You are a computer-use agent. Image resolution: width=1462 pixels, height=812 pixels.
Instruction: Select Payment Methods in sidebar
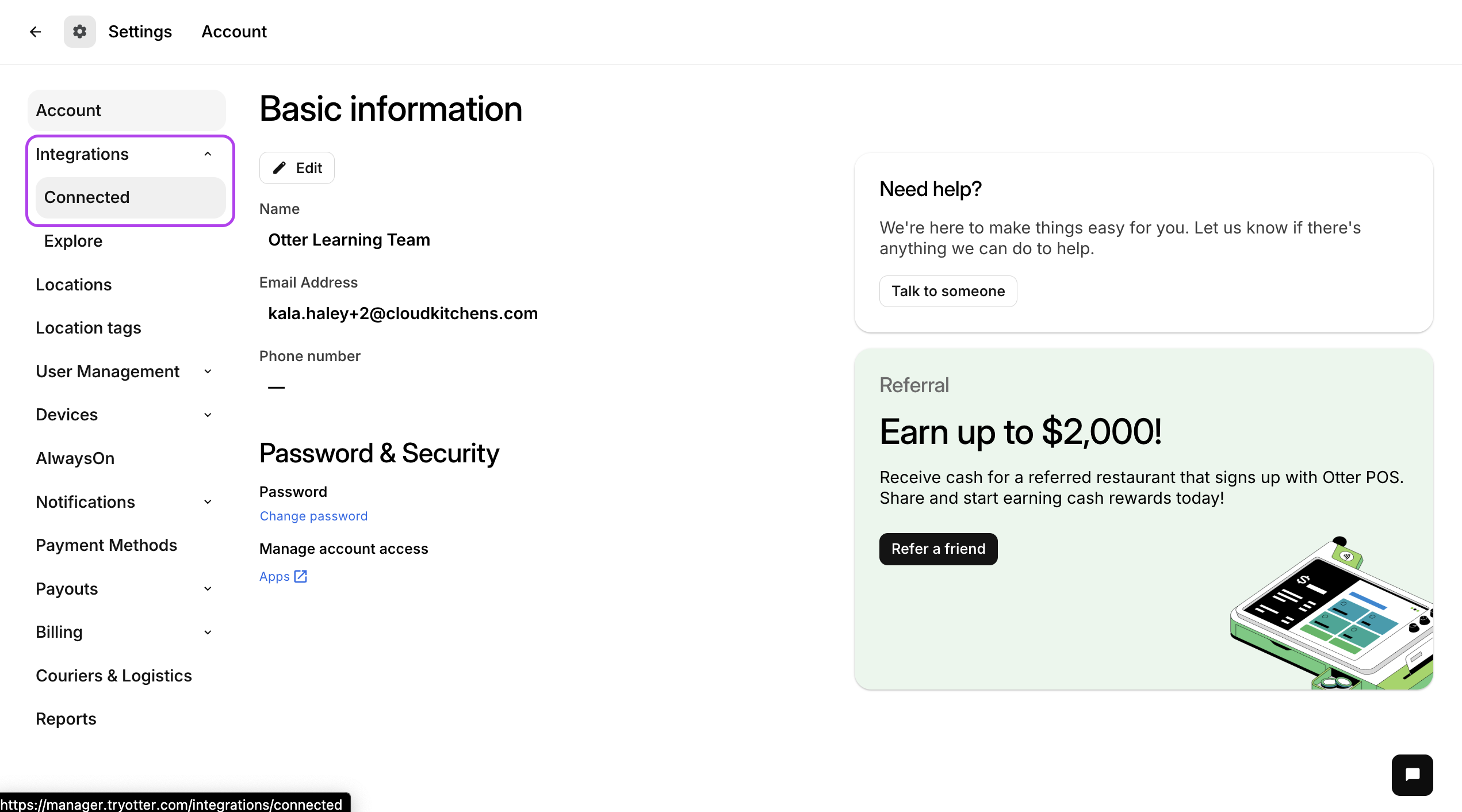[x=106, y=545]
